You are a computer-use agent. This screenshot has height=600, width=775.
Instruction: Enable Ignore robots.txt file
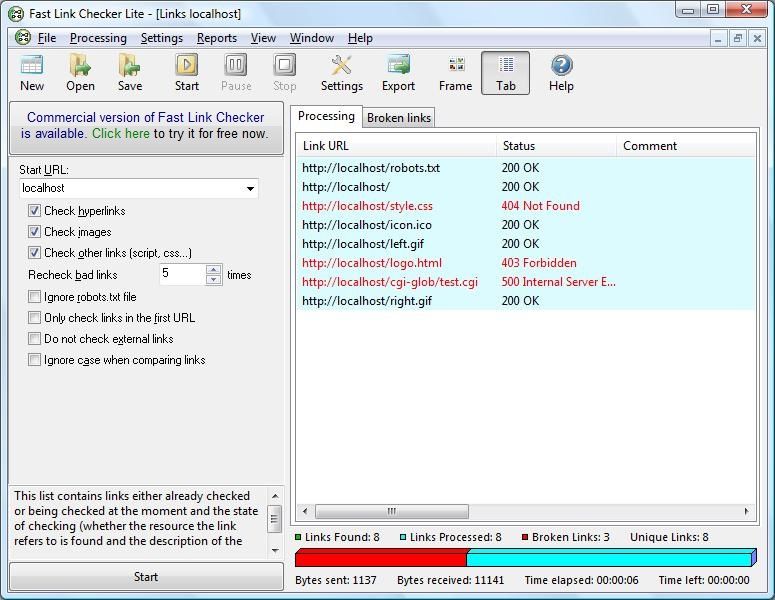tap(34, 297)
